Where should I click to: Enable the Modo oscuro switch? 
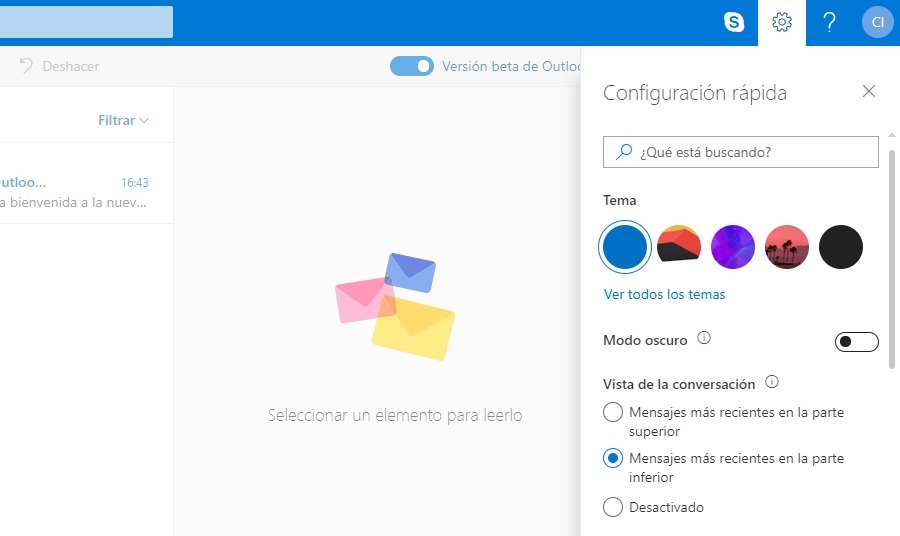pos(856,342)
